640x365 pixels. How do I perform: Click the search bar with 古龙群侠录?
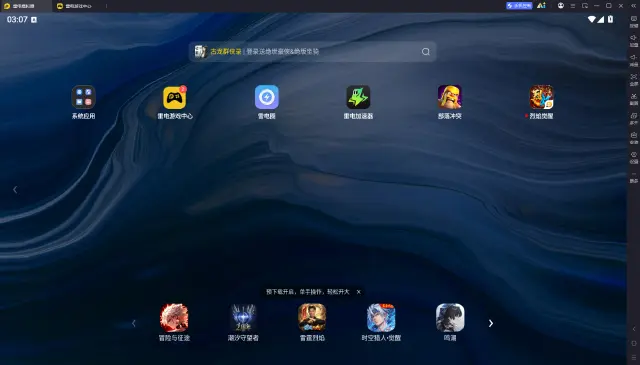click(x=312, y=51)
